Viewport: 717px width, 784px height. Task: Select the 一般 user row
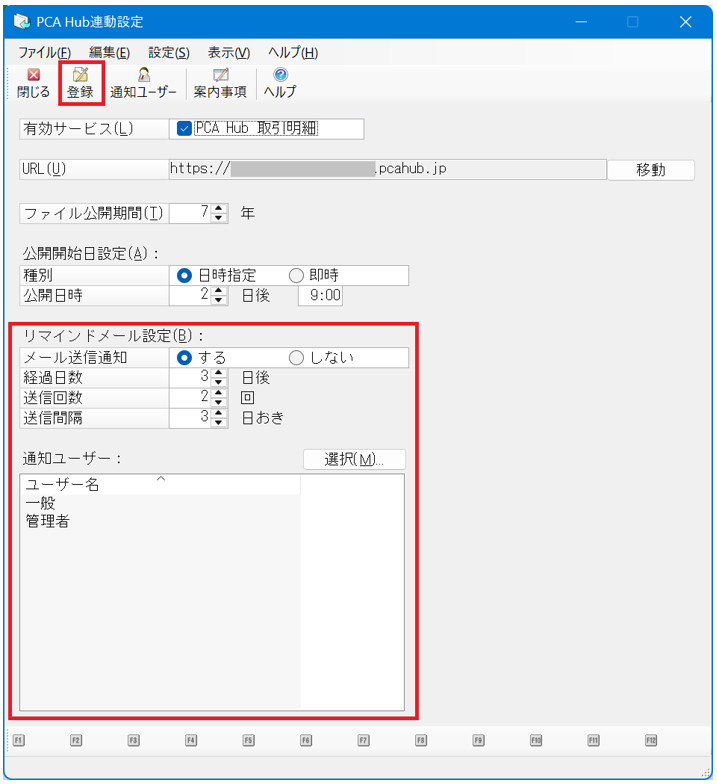click(160, 503)
